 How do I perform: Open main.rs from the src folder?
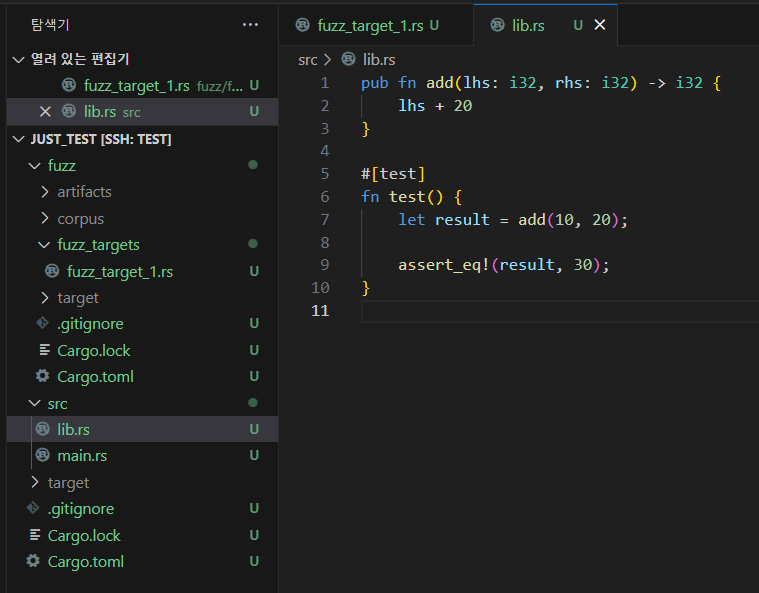(x=82, y=456)
